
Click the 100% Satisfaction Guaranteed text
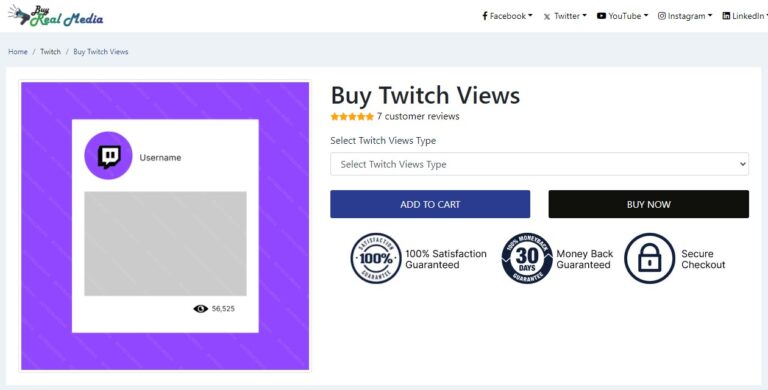click(446, 259)
